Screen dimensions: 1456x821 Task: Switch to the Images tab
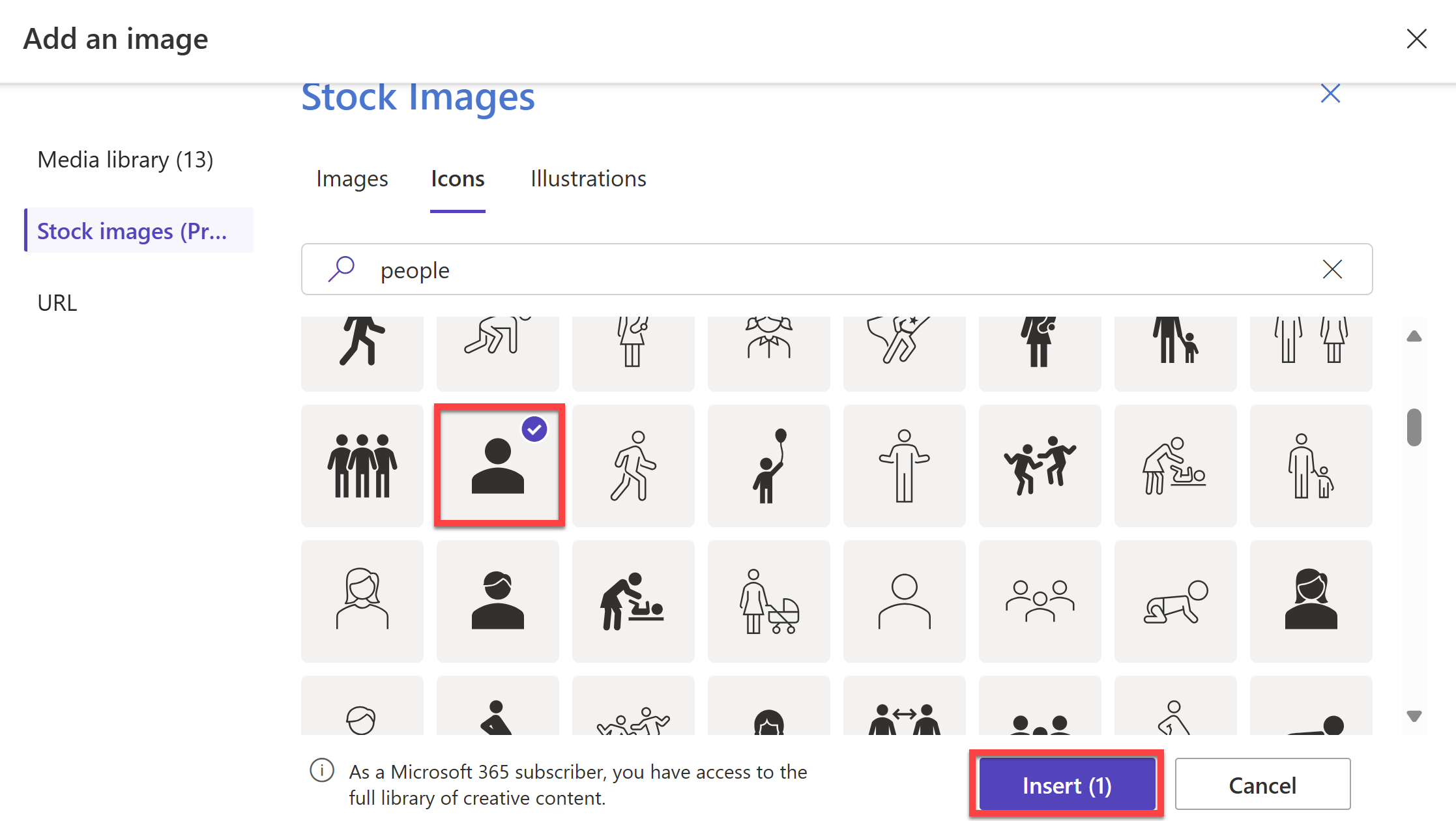coord(352,179)
